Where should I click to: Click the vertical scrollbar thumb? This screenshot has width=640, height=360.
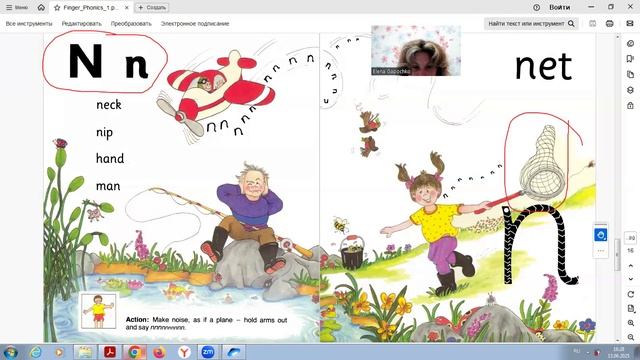(x=617, y=255)
